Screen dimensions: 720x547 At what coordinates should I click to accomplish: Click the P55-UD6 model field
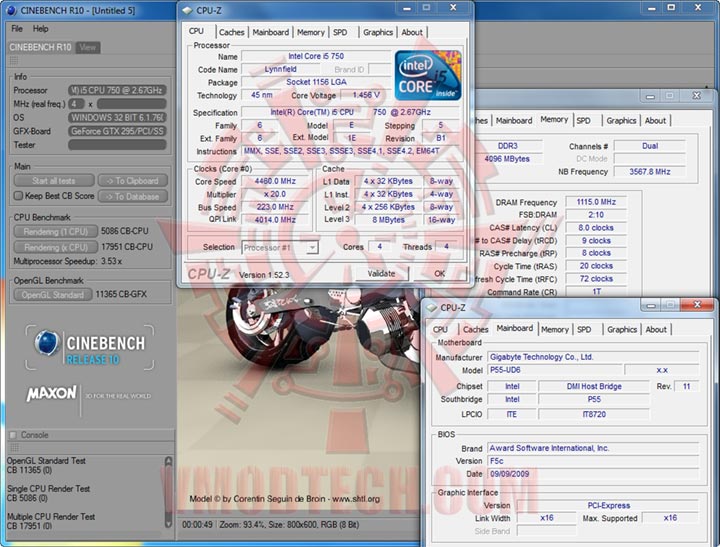coord(555,370)
